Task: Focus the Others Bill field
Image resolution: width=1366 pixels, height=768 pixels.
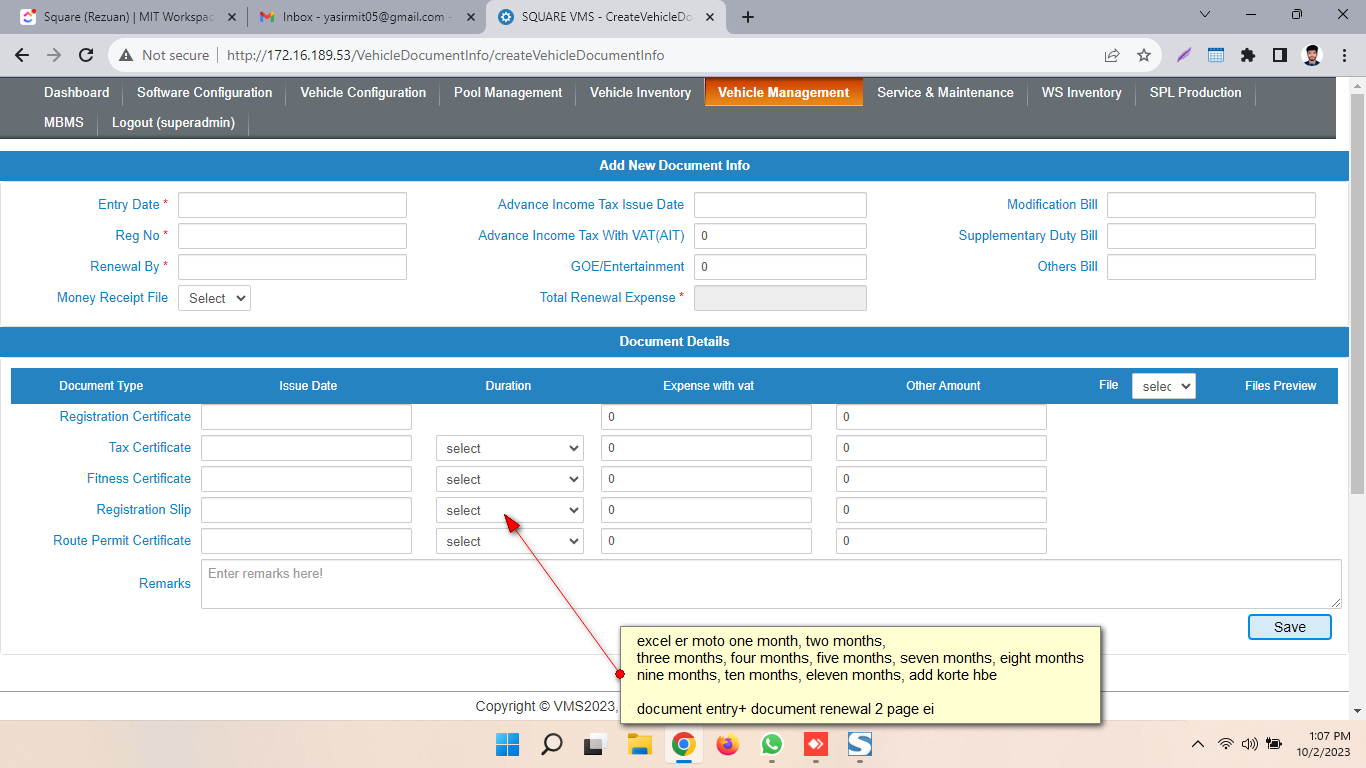Action: point(1211,267)
